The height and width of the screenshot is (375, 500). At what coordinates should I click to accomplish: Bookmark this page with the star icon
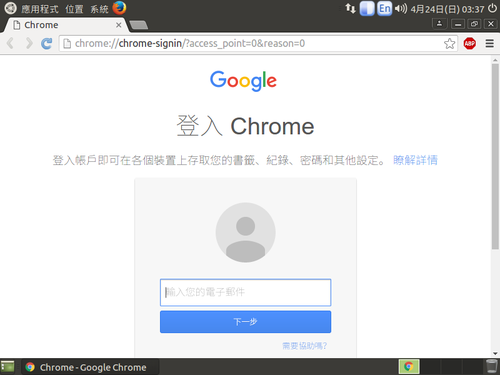[449, 43]
